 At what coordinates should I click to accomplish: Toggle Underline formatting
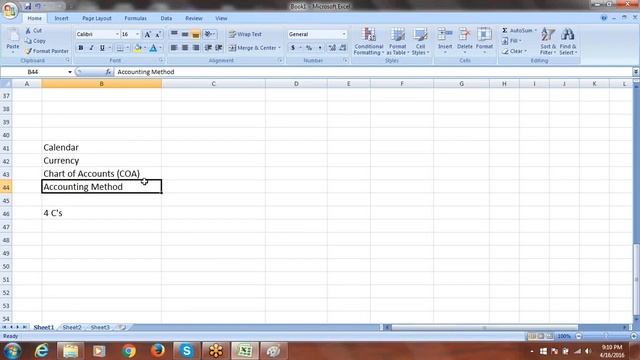102,48
